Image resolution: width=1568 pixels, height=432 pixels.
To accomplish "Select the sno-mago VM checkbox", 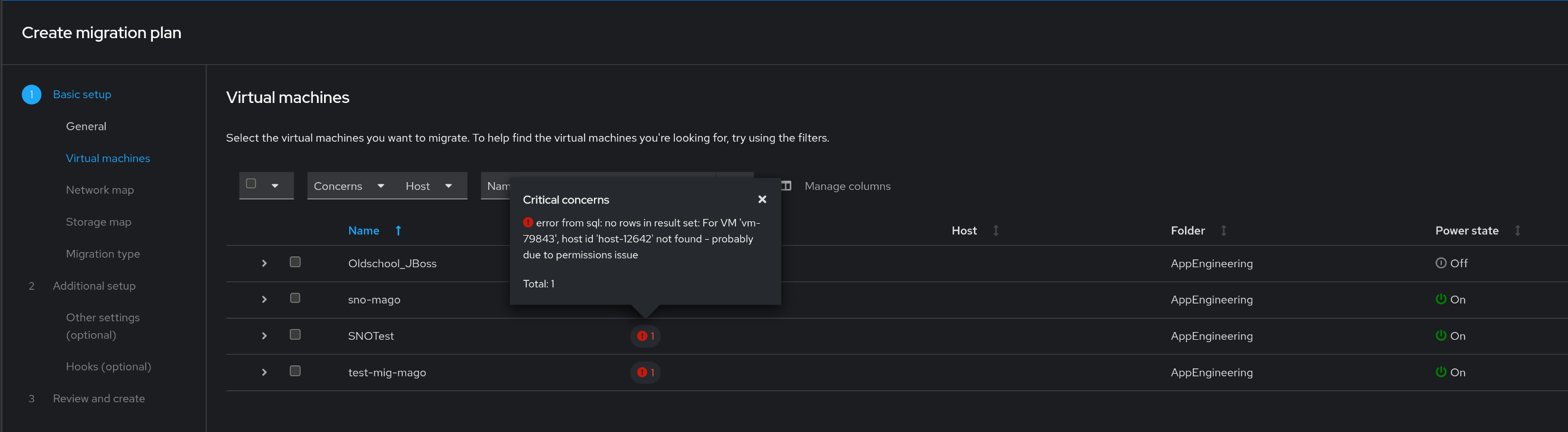I will coord(295,298).
